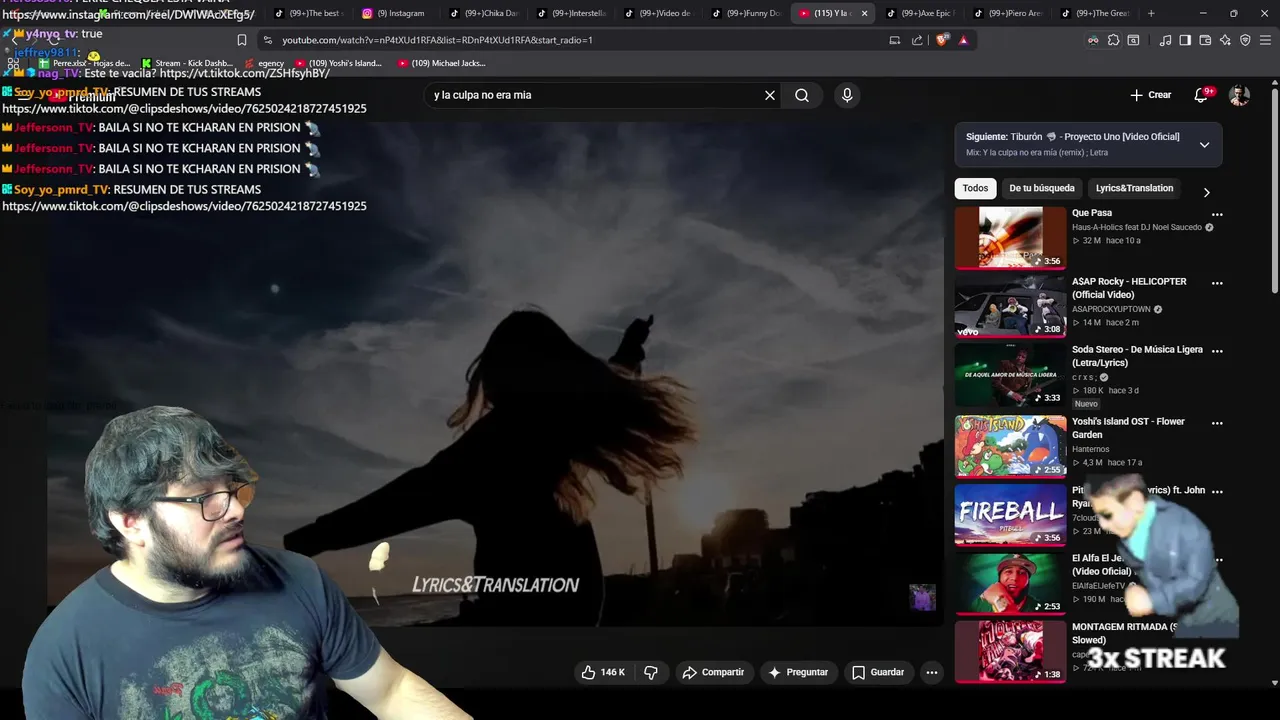Clear the YouTube search box text
Image resolution: width=1280 pixels, height=720 pixels.
point(770,95)
